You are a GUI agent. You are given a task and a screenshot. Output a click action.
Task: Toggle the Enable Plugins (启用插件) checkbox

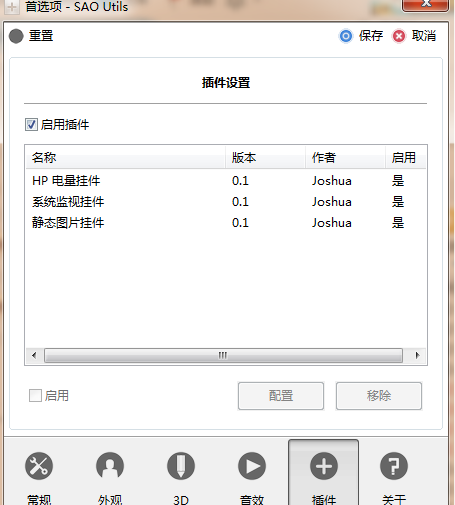(31, 125)
